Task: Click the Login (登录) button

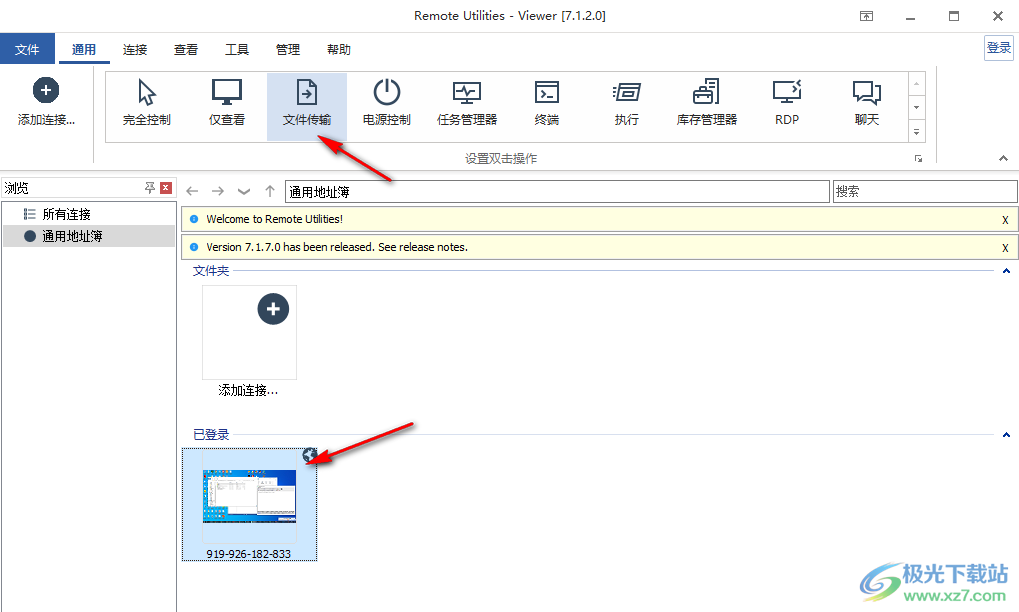Action: click(999, 47)
